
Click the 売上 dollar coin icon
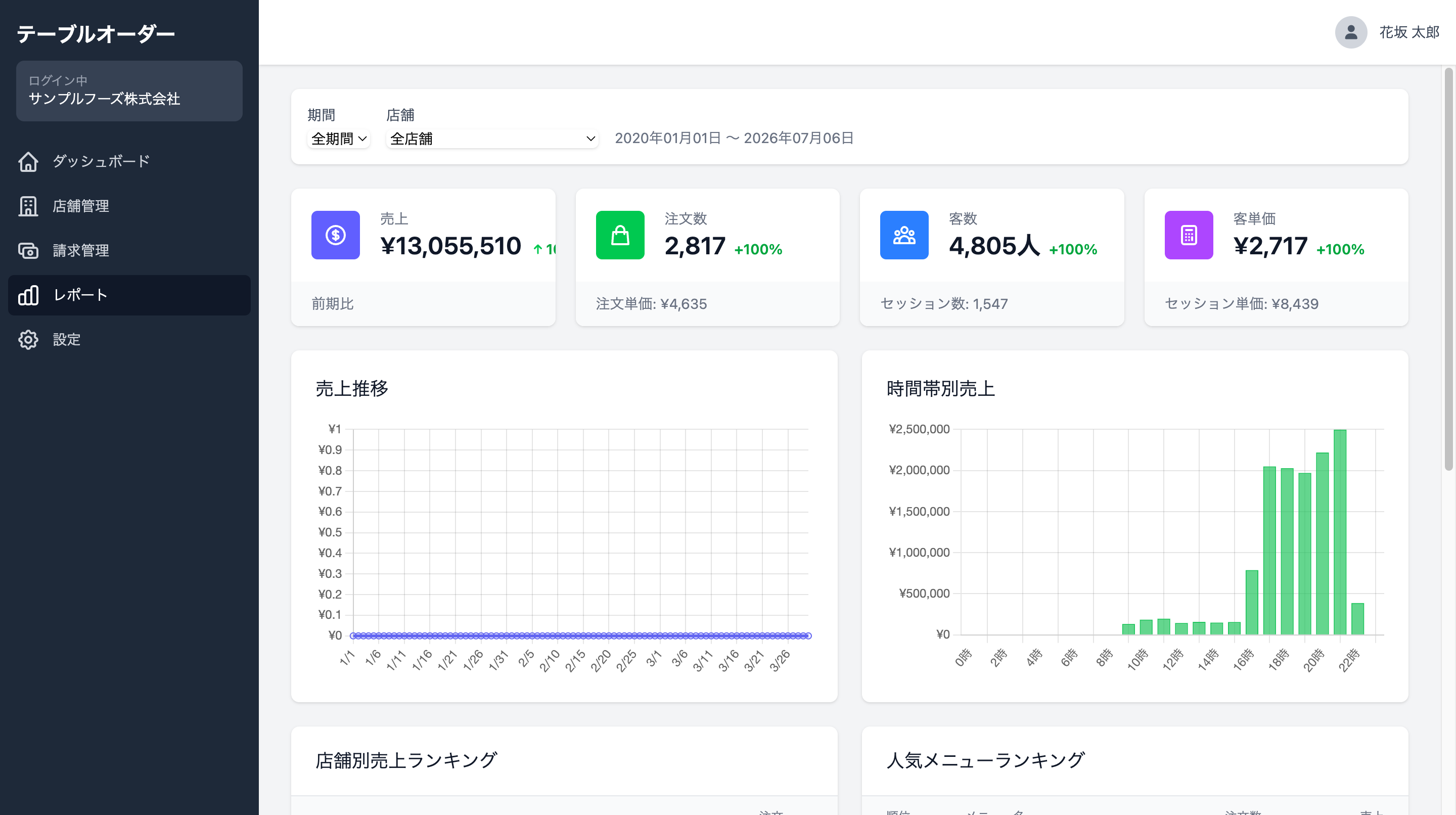336,235
